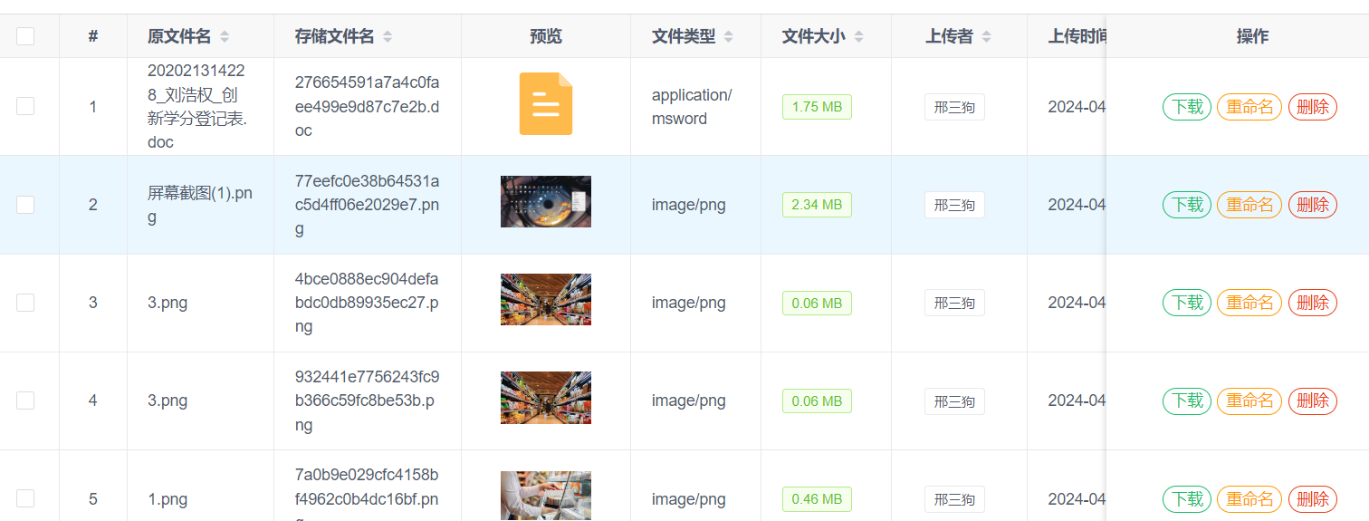The width and height of the screenshot is (1369, 521).
Task: Click the yellow document preview icon
Action: coord(545,104)
